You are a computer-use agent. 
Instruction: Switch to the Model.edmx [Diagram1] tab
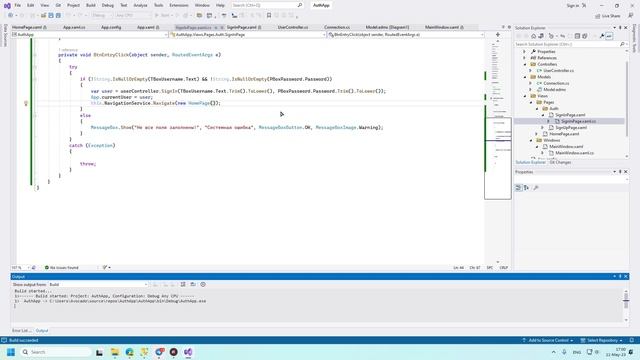387,27
